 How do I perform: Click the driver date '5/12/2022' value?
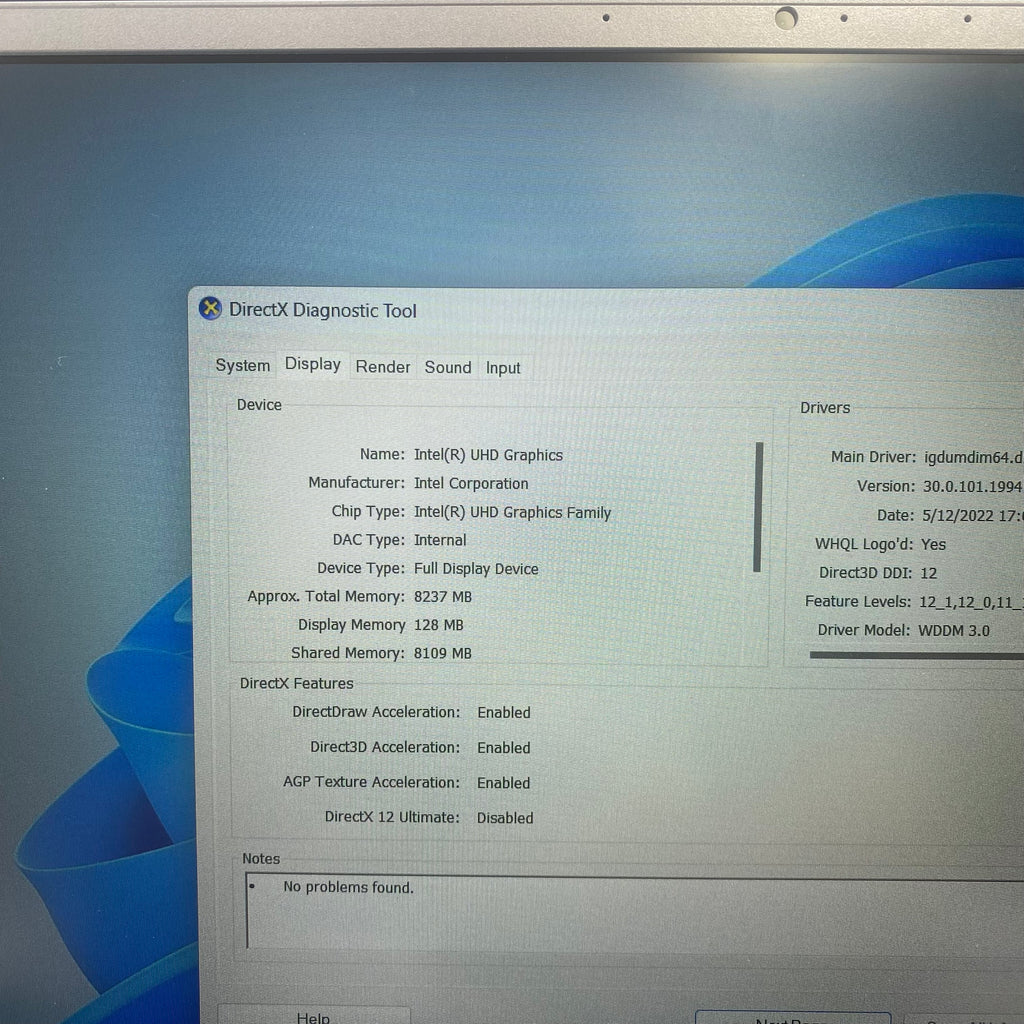[x=957, y=515]
